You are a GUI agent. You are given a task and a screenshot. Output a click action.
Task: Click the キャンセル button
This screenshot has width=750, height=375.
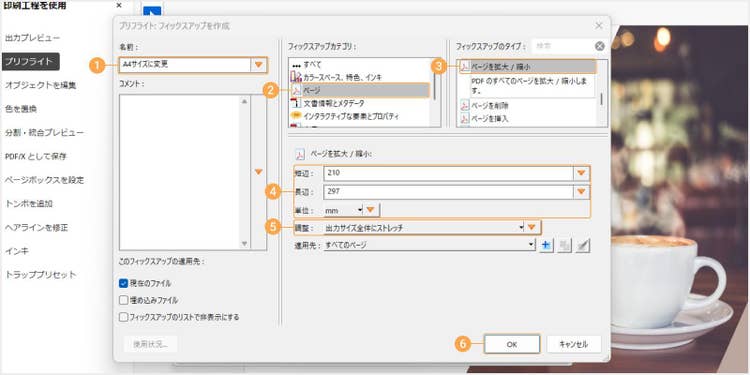(x=574, y=344)
